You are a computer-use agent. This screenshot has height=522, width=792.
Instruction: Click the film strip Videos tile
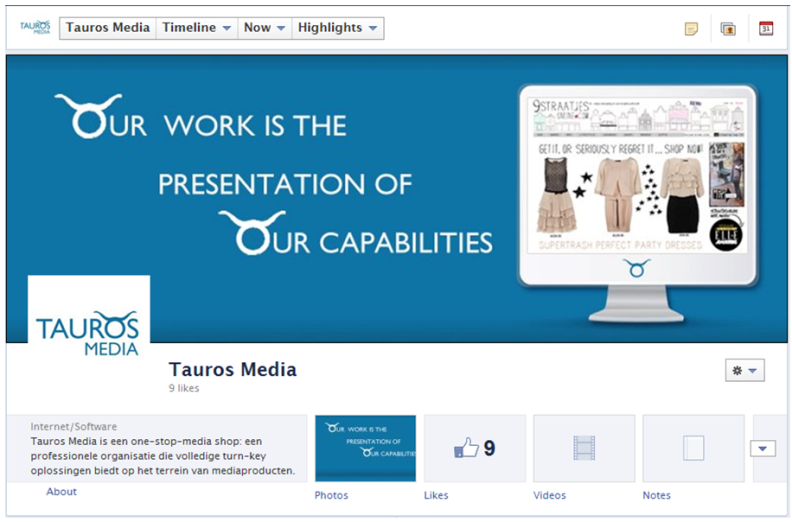tap(584, 448)
